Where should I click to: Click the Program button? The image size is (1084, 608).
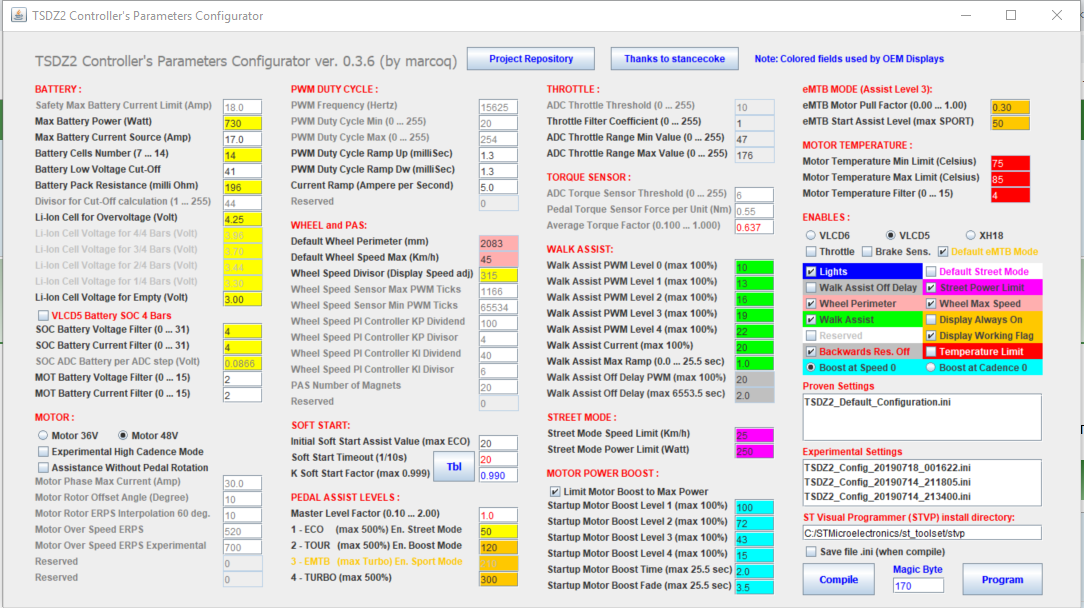pos(1002,580)
